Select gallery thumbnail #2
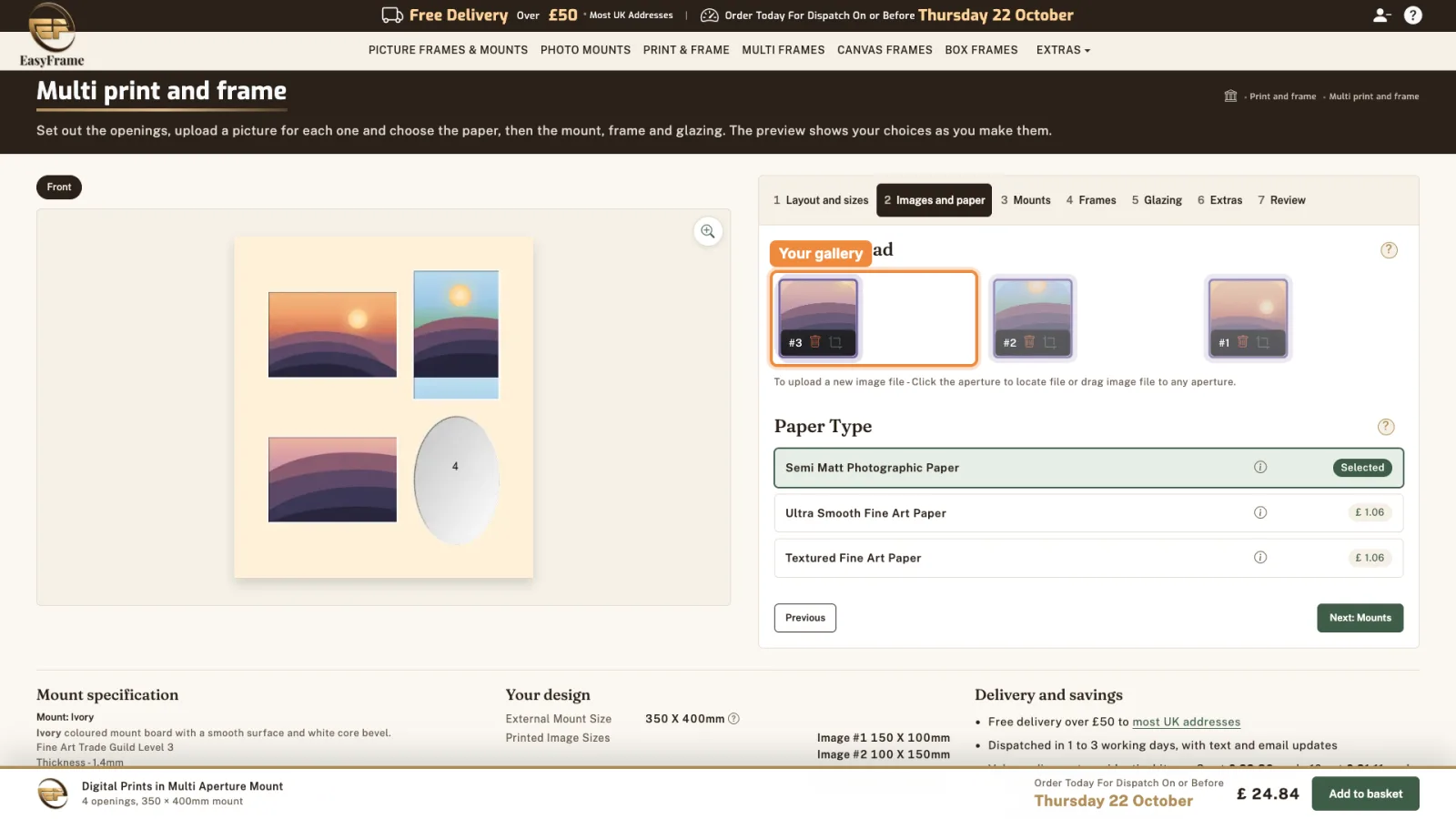The width and height of the screenshot is (1456, 819). pyautogui.click(x=1033, y=318)
